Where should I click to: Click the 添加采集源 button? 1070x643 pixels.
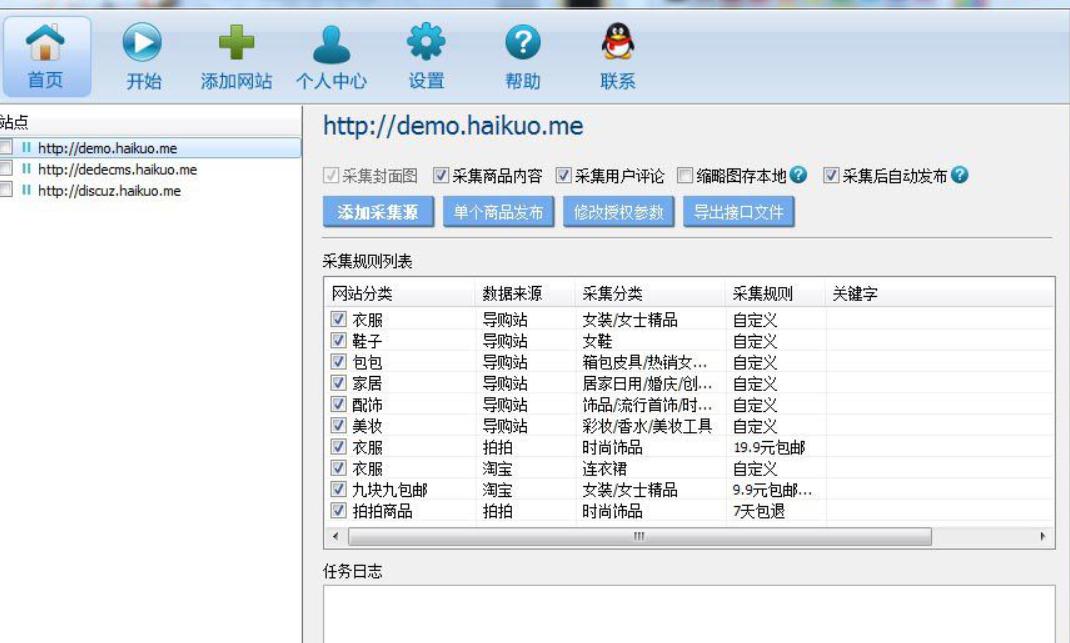[378, 212]
